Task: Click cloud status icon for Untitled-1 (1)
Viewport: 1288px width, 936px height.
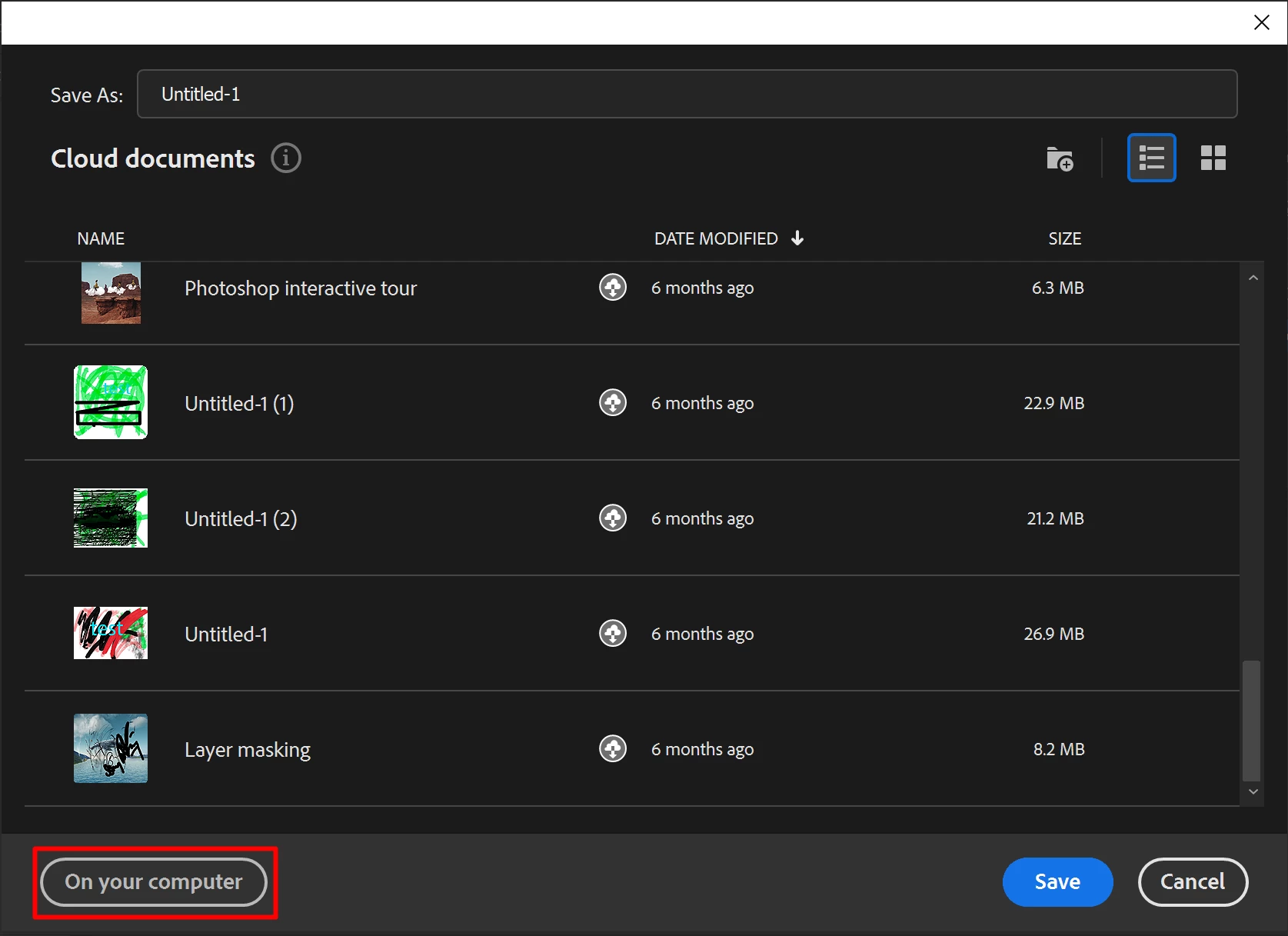Action: tap(613, 402)
